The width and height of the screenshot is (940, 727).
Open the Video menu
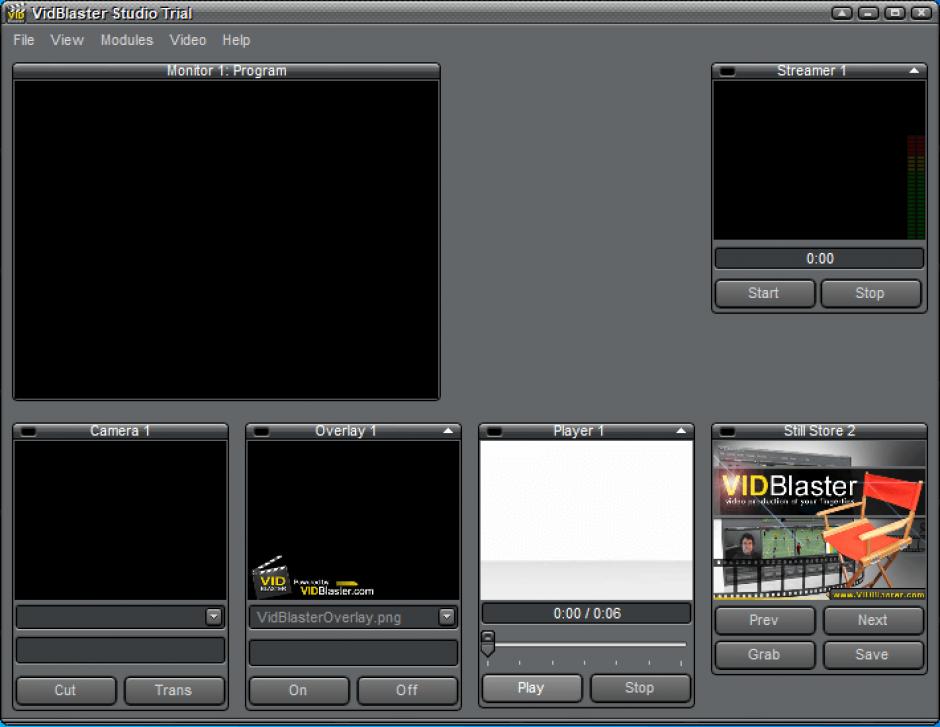pos(188,40)
